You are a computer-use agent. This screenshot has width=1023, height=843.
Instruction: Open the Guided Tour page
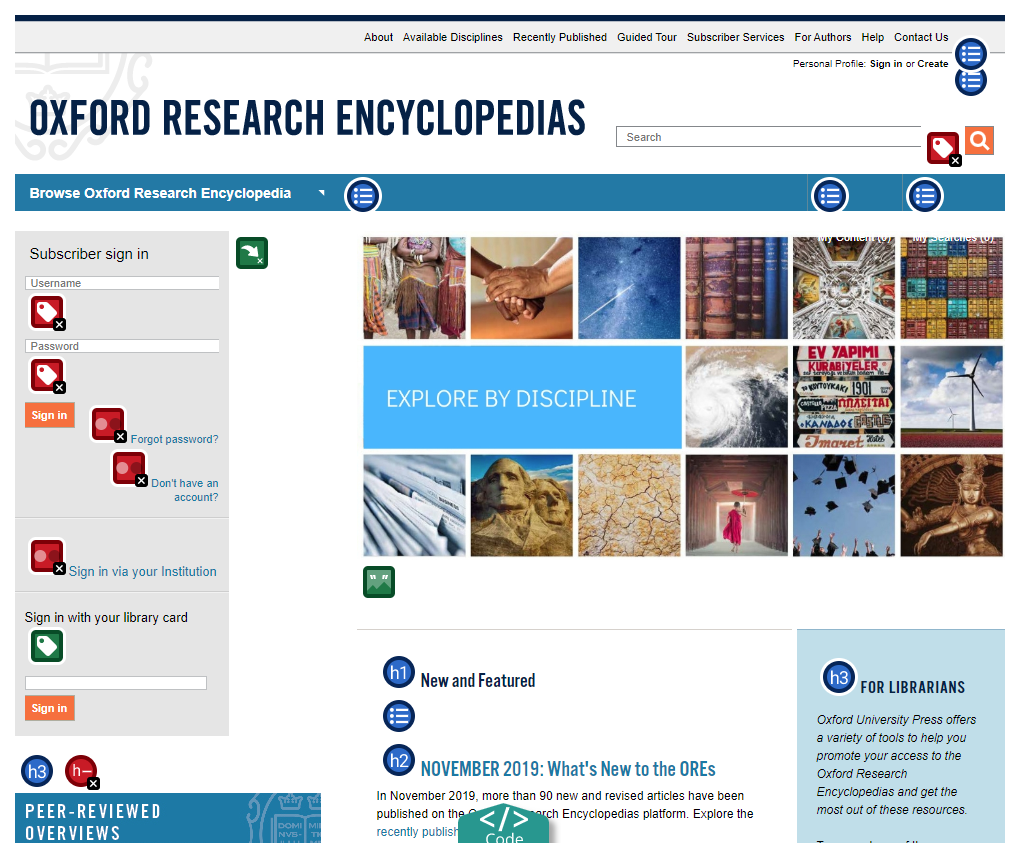pyautogui.click(x=647, y=37)
